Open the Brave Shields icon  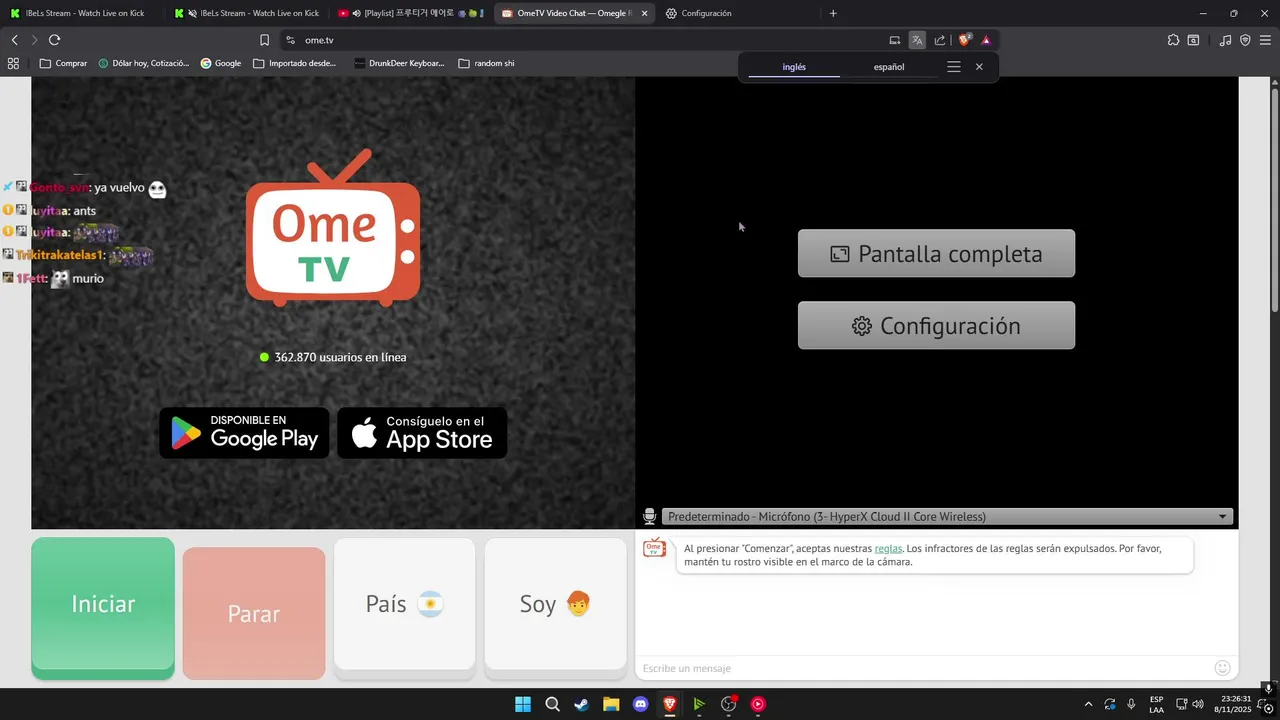pyautogui.click(x=965, y=40)
